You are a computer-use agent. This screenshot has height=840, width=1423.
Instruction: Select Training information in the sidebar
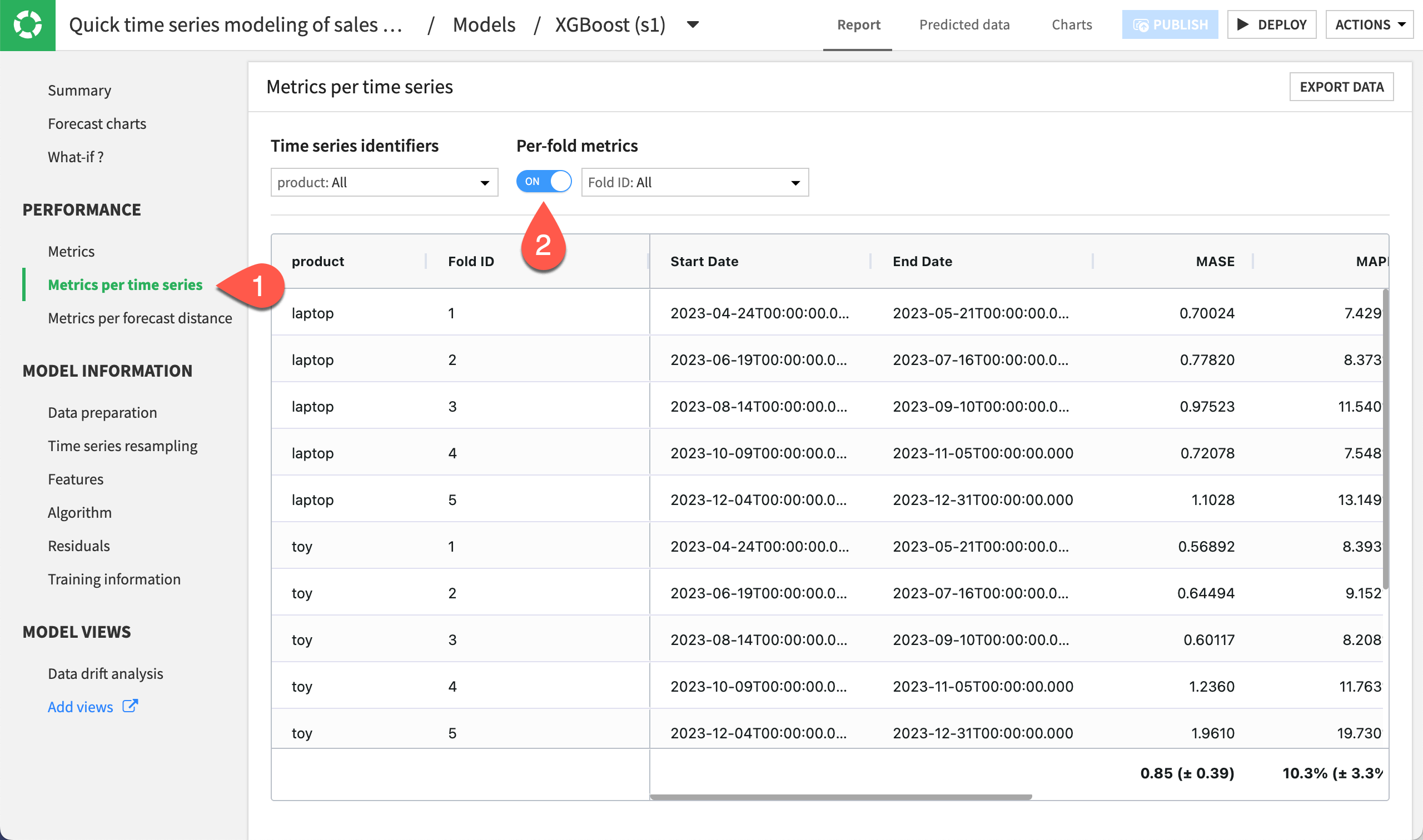click(114, 578)
